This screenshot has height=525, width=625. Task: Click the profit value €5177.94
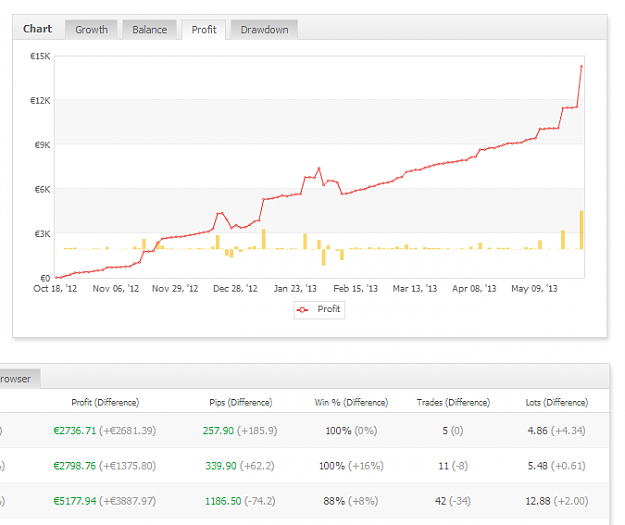coord(75,501)
